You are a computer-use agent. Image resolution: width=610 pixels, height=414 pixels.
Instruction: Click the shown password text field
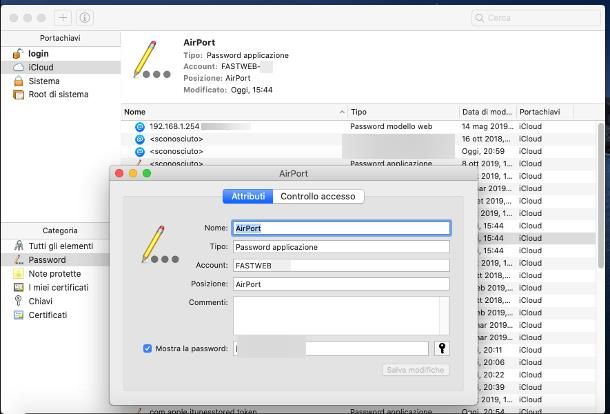(331, 349)
